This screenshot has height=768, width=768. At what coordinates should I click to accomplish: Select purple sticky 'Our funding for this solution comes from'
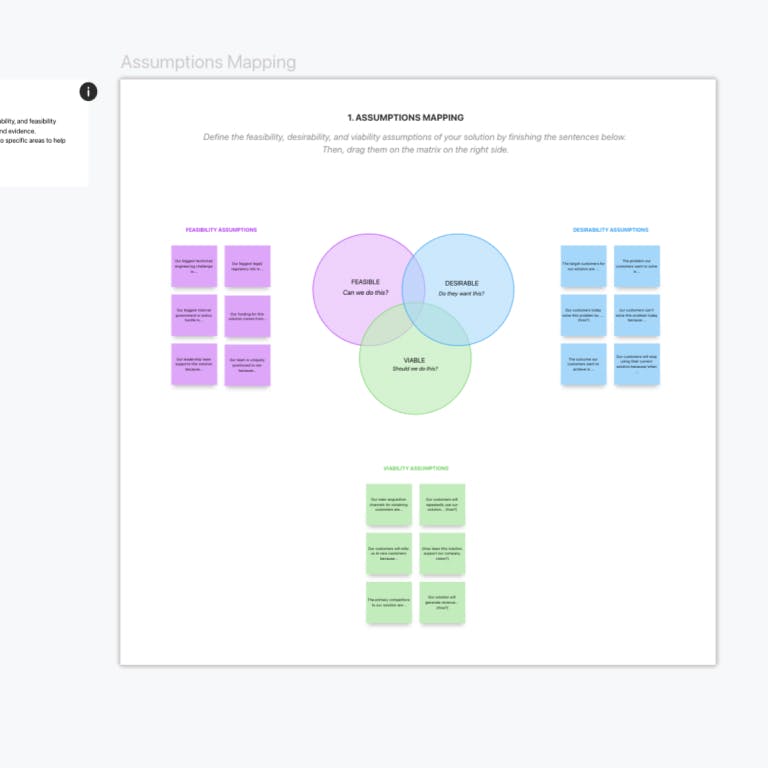247,316
